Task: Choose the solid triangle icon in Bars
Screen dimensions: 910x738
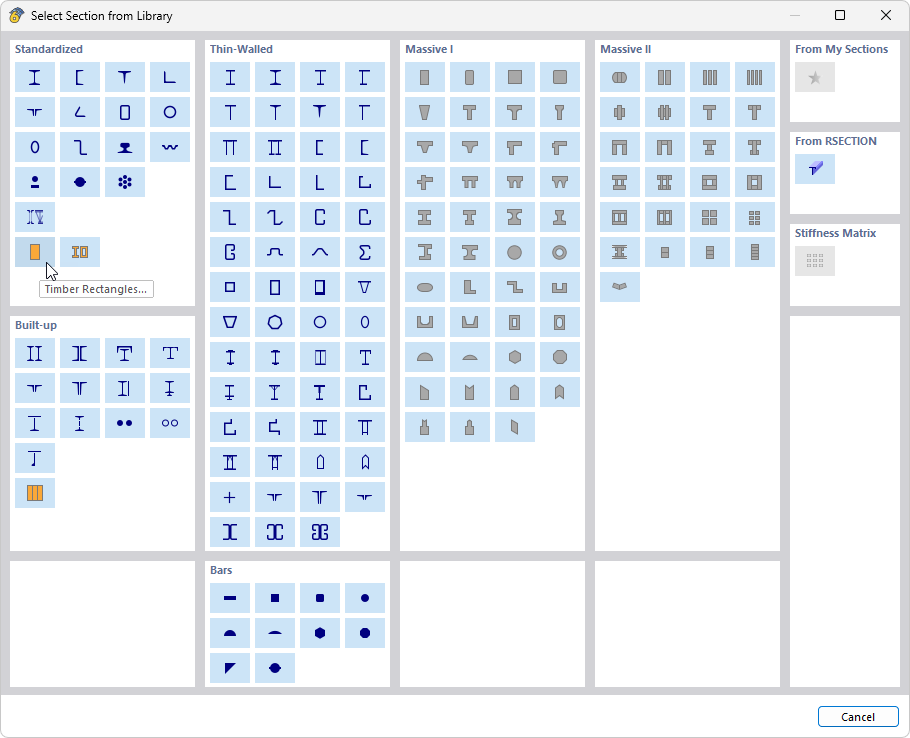Action: [230, 668]
